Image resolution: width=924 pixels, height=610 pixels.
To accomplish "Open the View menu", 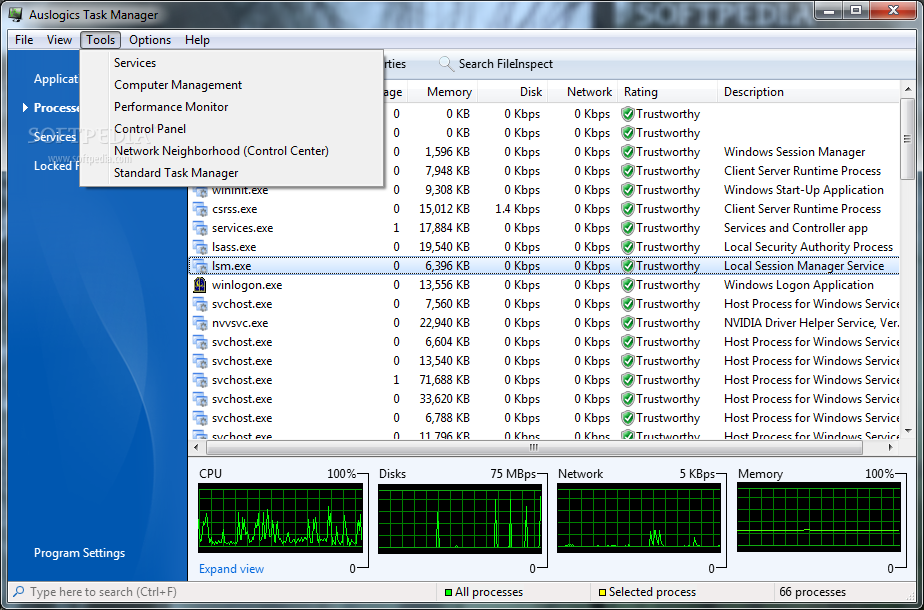I will click(x=60, y=39).
